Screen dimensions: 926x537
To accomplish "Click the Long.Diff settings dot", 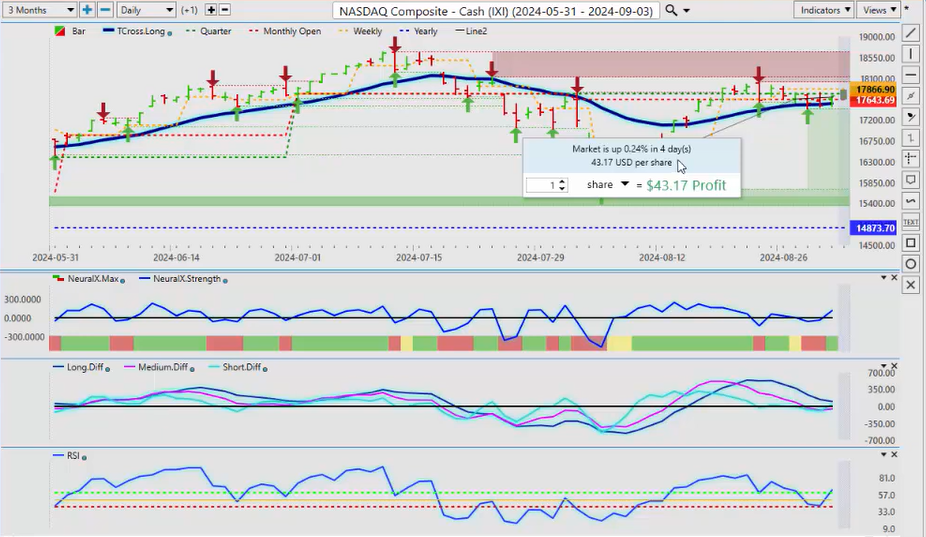I will (x=107, y=369).
